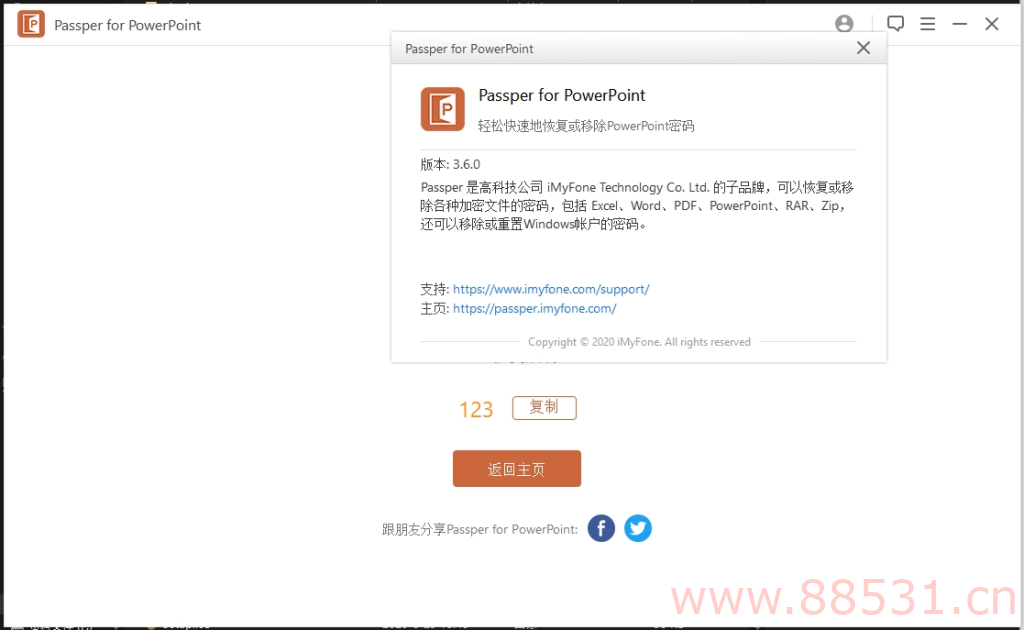Click the Passper description paragraph
Screen dimensions: 1024x630
[x=637, y=206]
